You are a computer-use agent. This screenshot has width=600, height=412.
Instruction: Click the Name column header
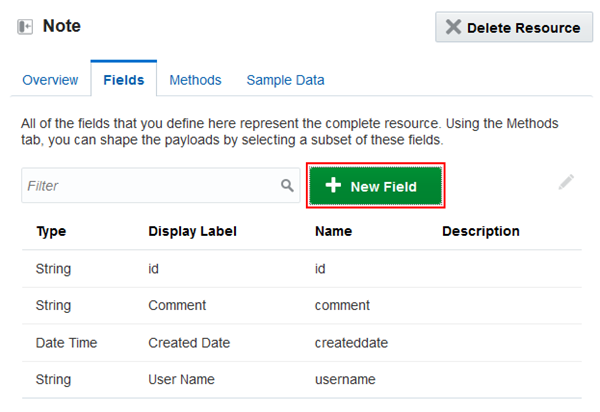click(x=333, y=231)
